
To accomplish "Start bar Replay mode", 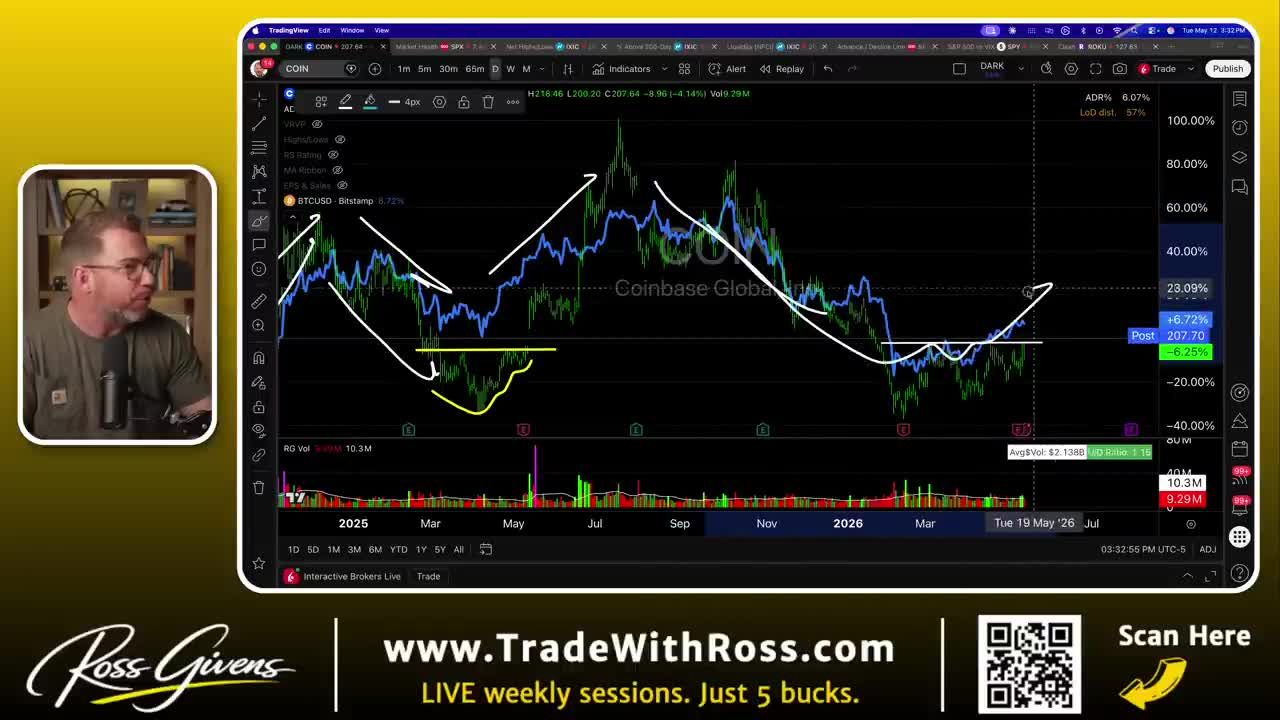I will [781, 69].
